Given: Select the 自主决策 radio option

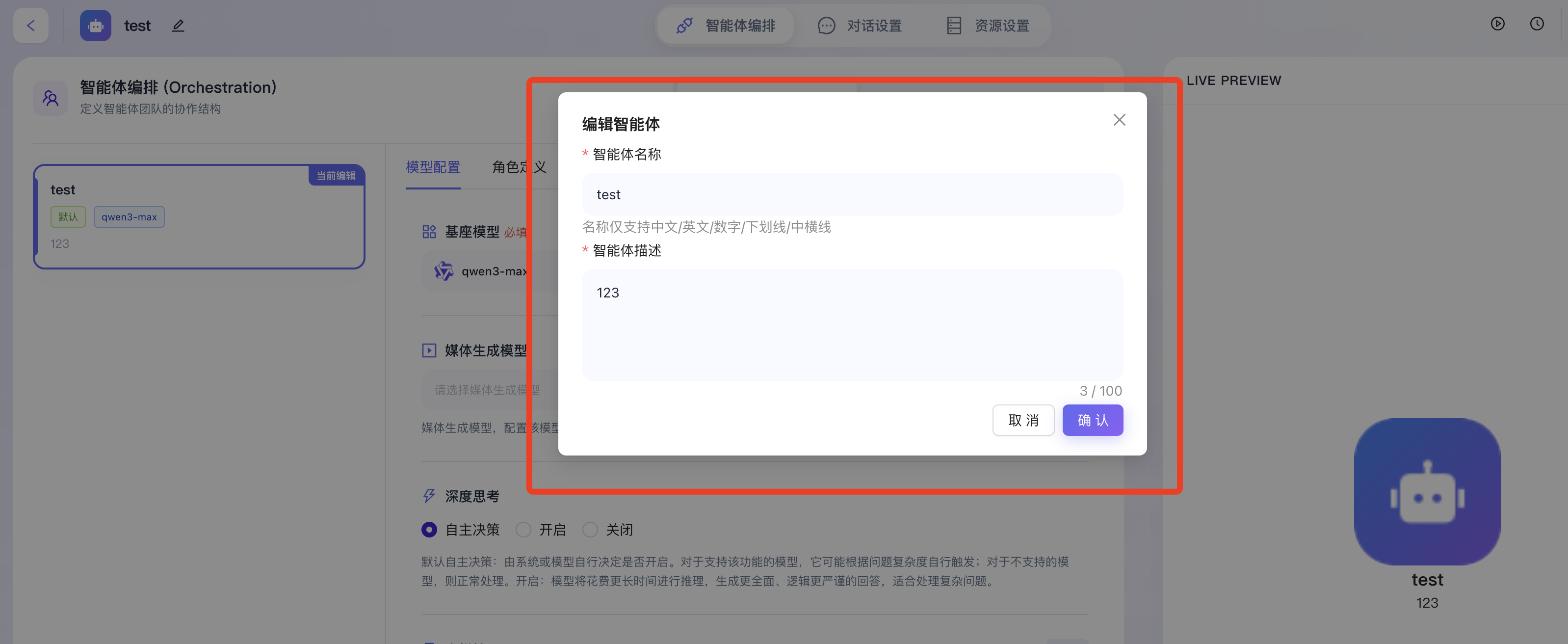Looking at the screenshot, I should tap(429, 530).
